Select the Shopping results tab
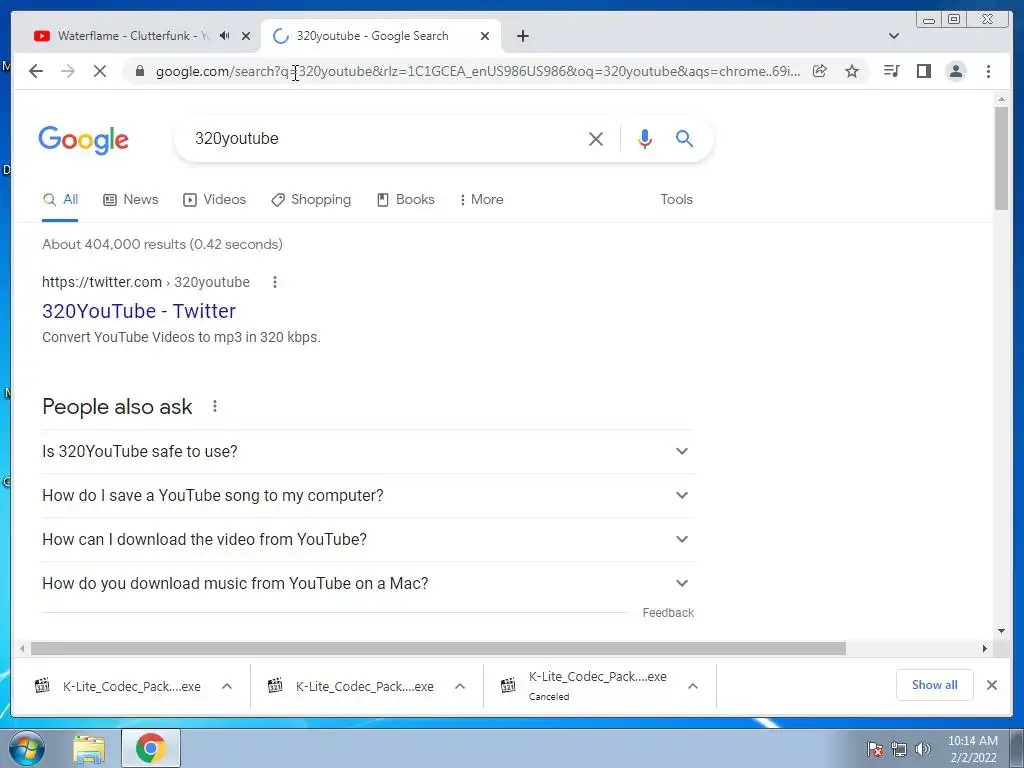This screenshot has width=1024, height=768. tap(311, 200)
